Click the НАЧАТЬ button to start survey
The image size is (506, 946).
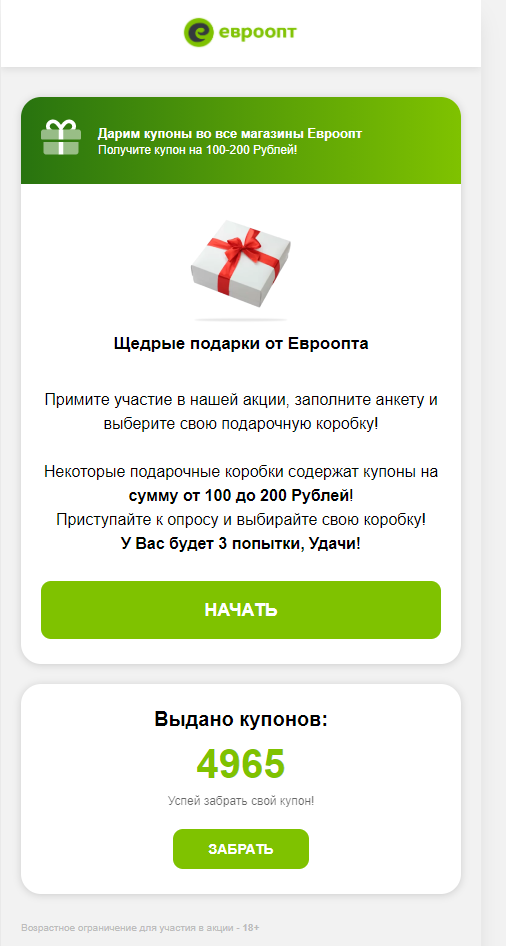pos(241,610)
